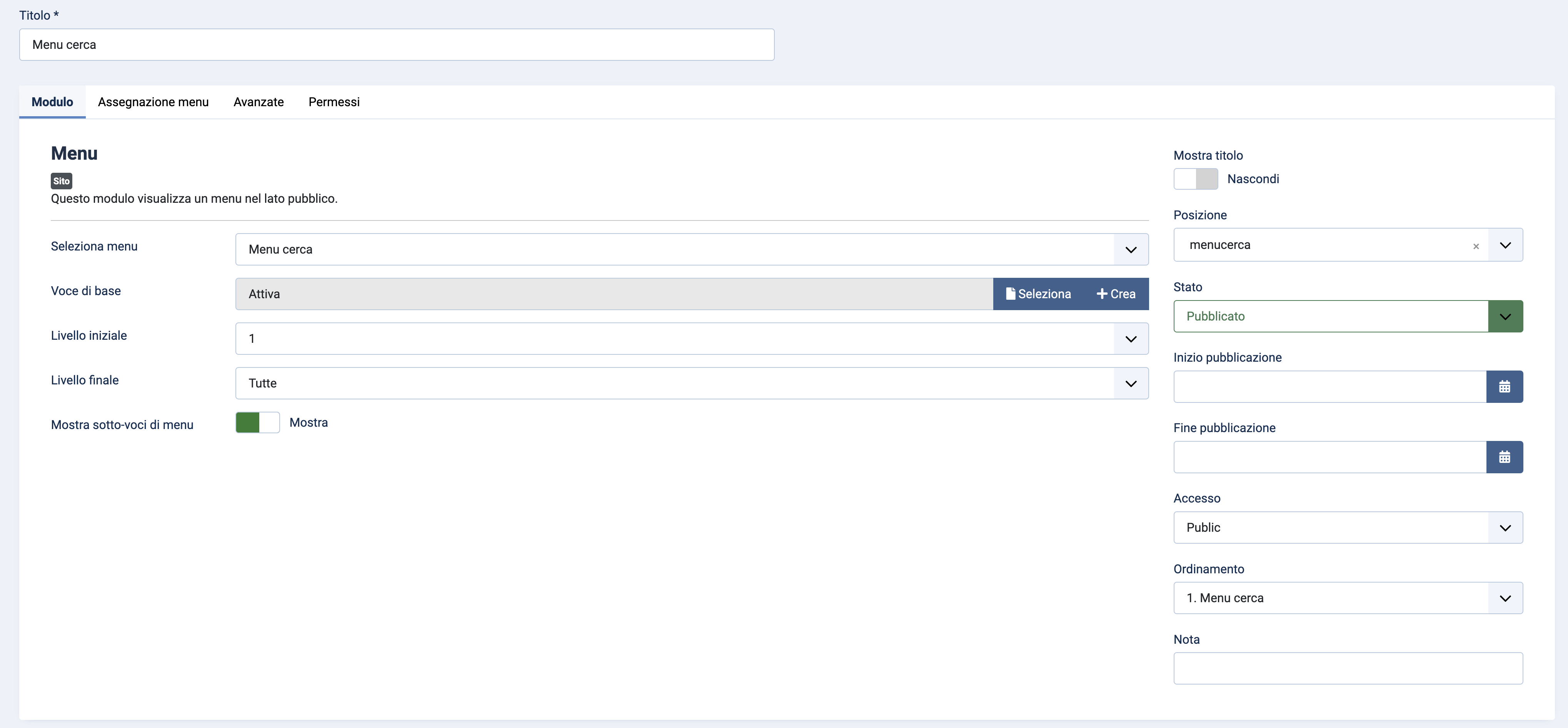Click the Nascondi label
1568x728 pixels.
point(1253,179)
